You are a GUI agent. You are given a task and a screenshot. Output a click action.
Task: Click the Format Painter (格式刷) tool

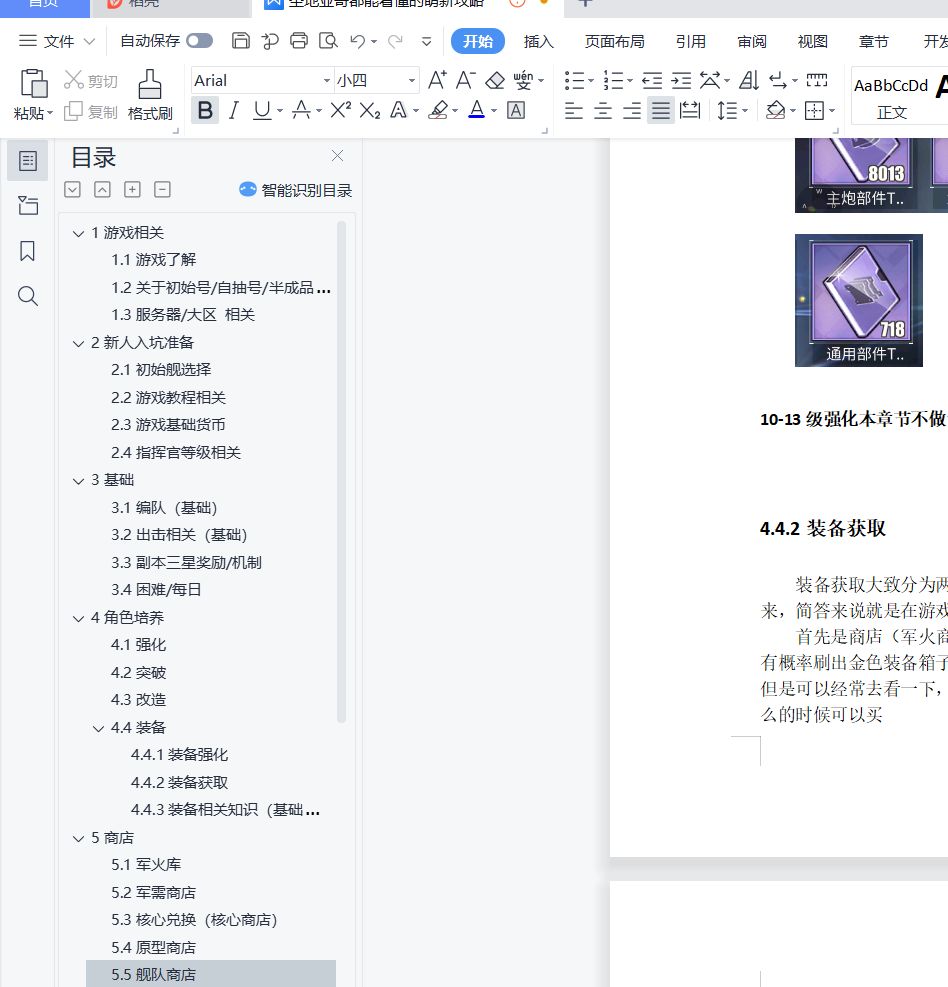pos(150,95)
